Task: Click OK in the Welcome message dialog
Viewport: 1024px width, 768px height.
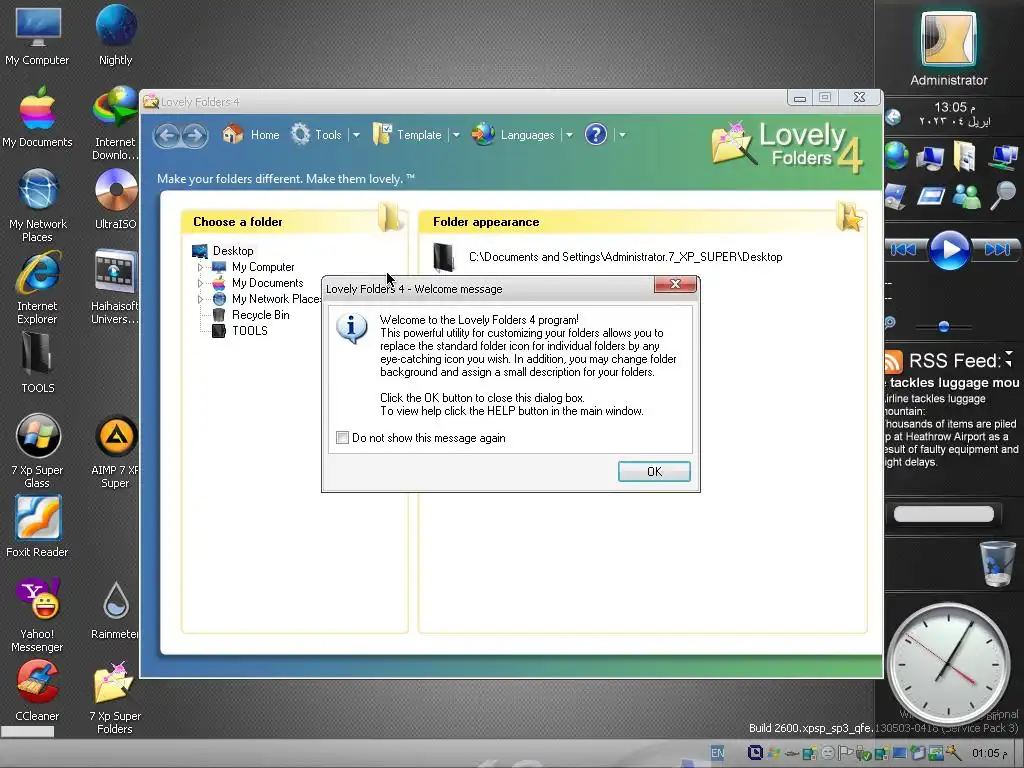Action: pyautogui.click(x=654, y=472)
